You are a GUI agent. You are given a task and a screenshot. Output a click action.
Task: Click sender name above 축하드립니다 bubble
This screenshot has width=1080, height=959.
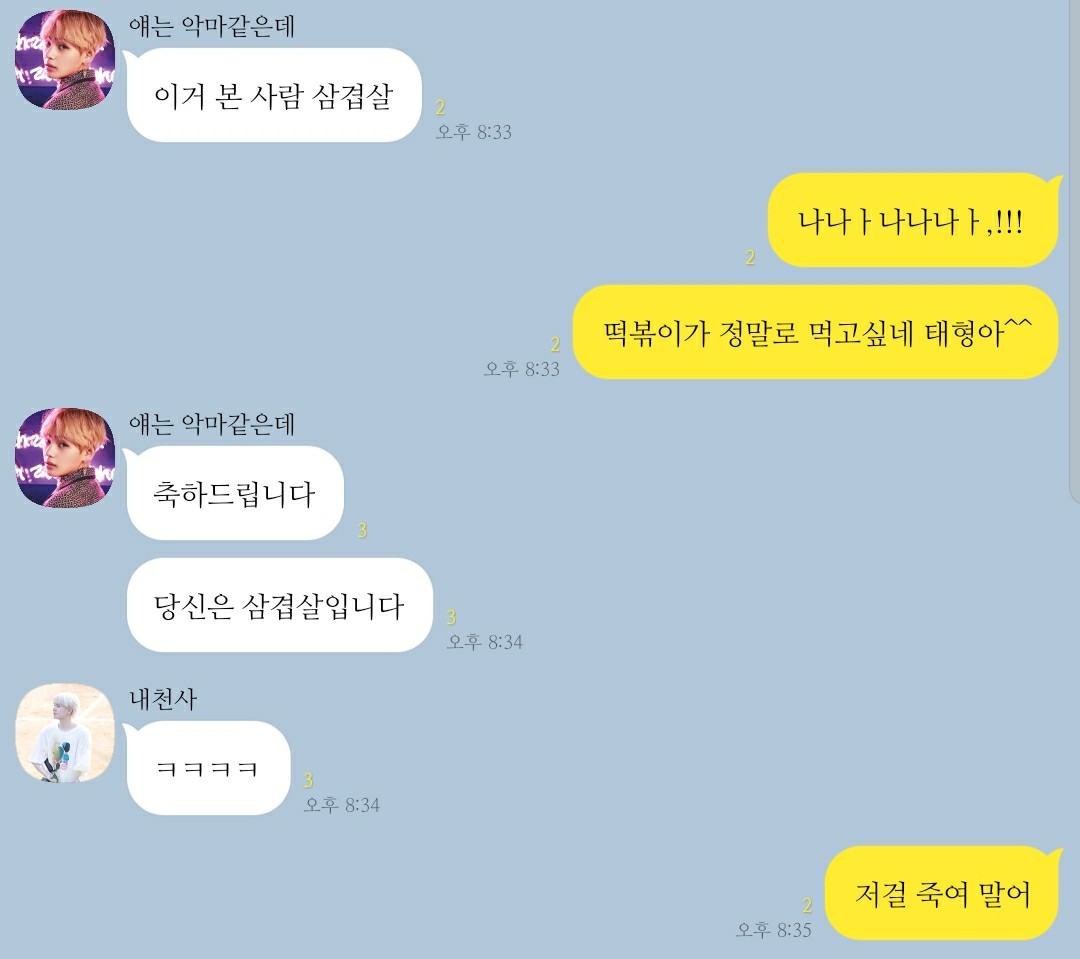tap(212, 424)
